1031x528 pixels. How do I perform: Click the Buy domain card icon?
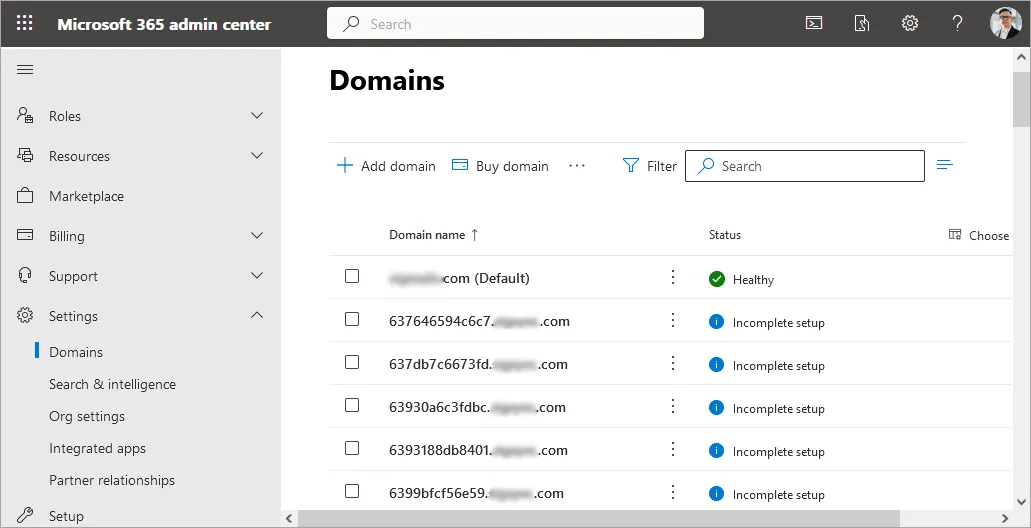coord(460,165)
